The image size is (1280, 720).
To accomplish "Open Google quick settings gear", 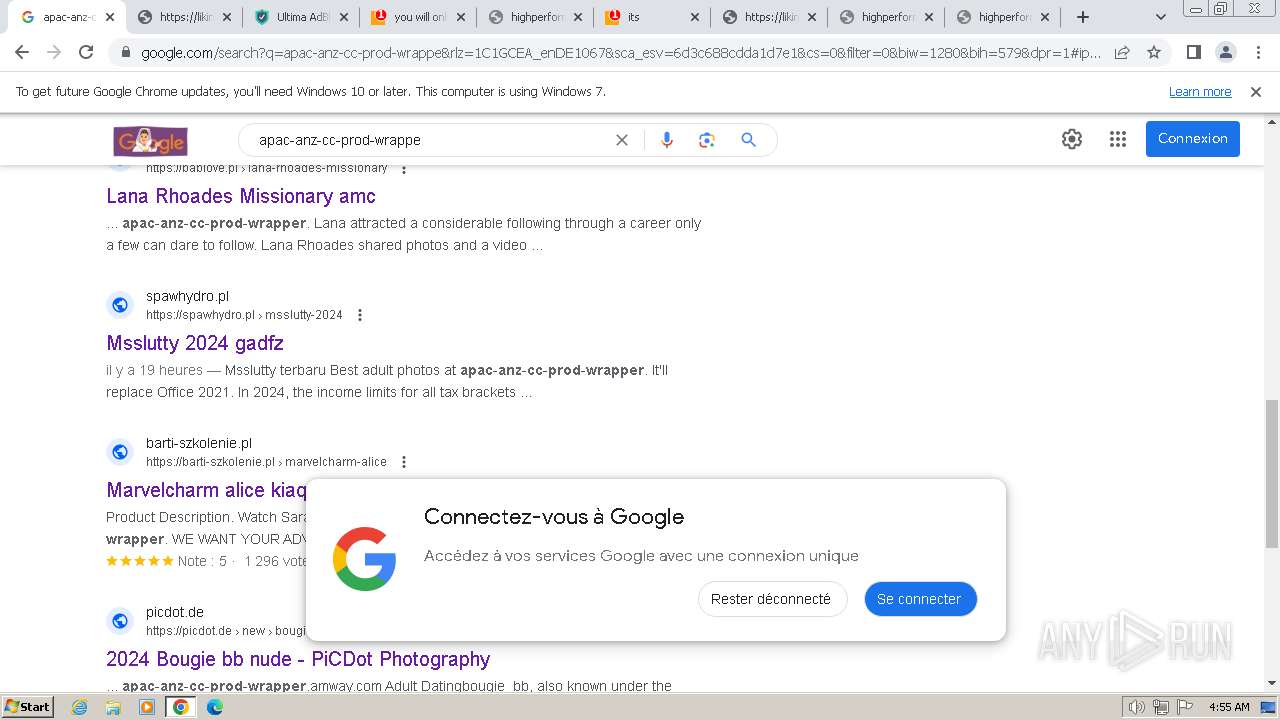I will click(x=1072, y=139).
